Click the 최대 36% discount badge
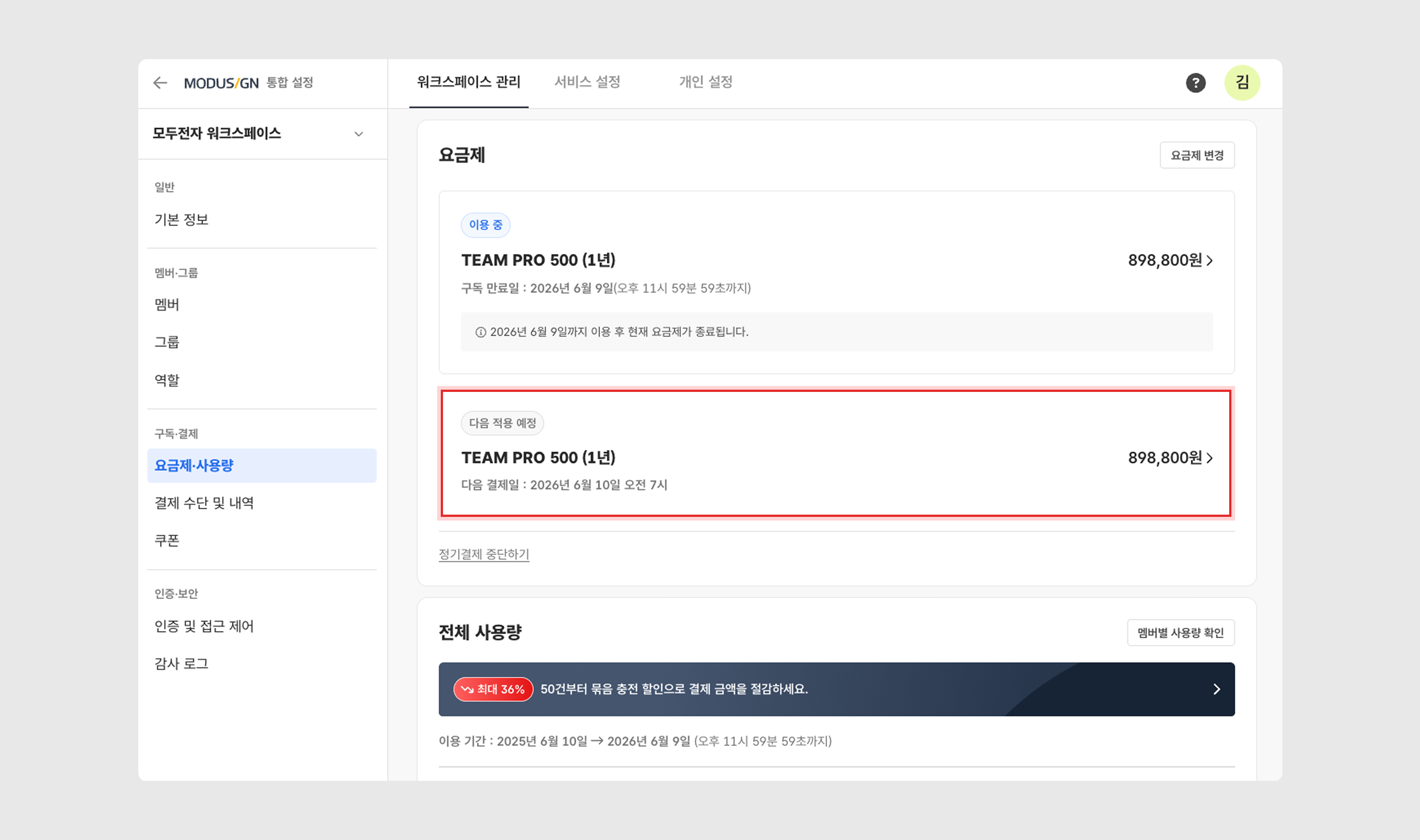 coord(493,690)
